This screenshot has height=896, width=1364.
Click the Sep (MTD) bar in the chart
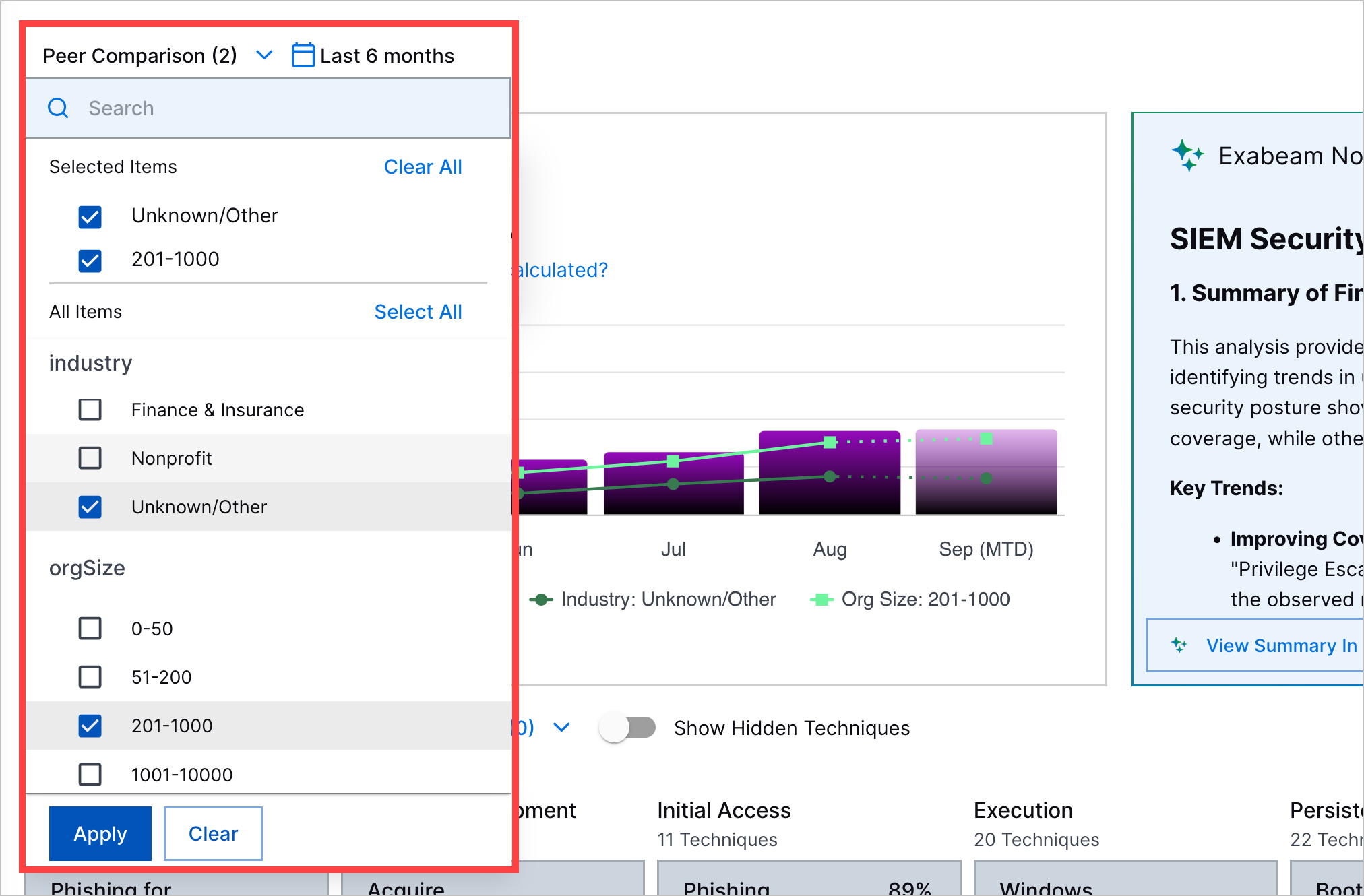coord(986,472)
